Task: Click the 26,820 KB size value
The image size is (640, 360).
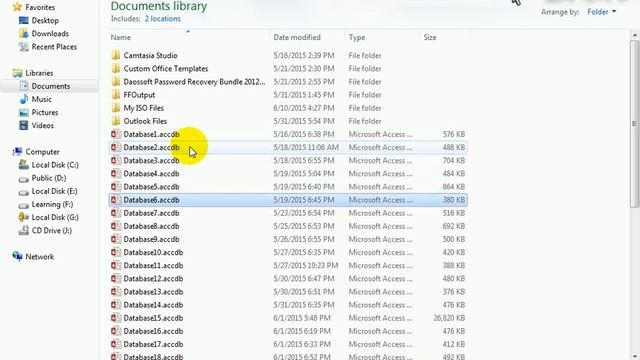Action: click(449, 318)
